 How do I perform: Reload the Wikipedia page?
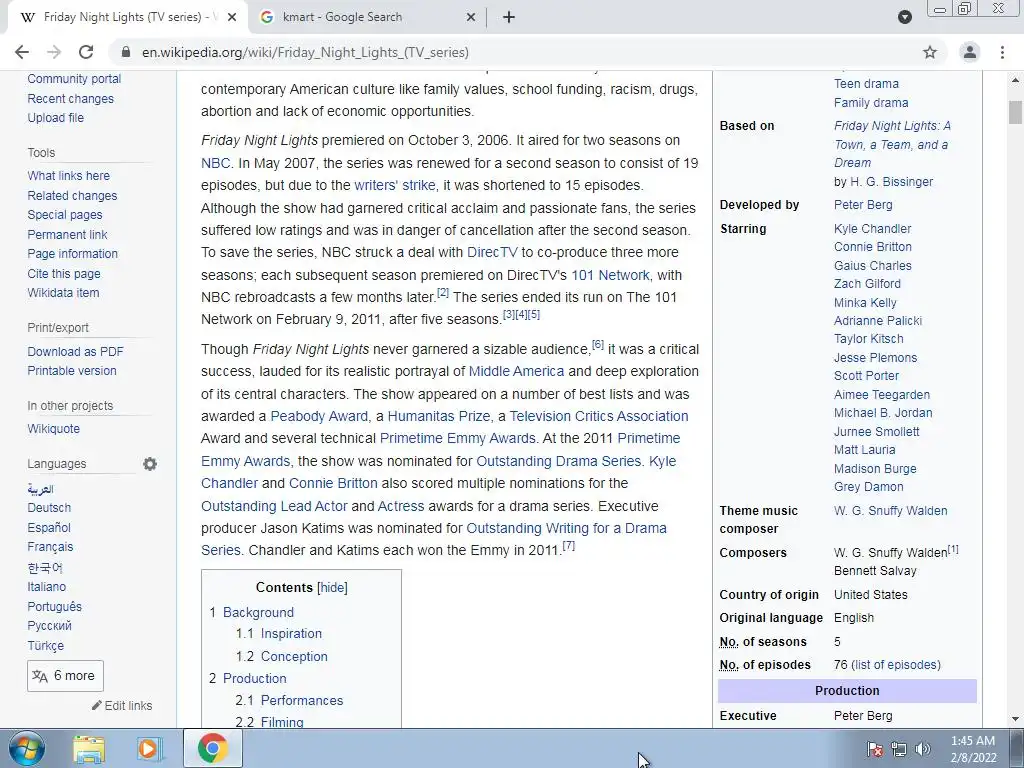pyautogui.click(x=86, y=52)
